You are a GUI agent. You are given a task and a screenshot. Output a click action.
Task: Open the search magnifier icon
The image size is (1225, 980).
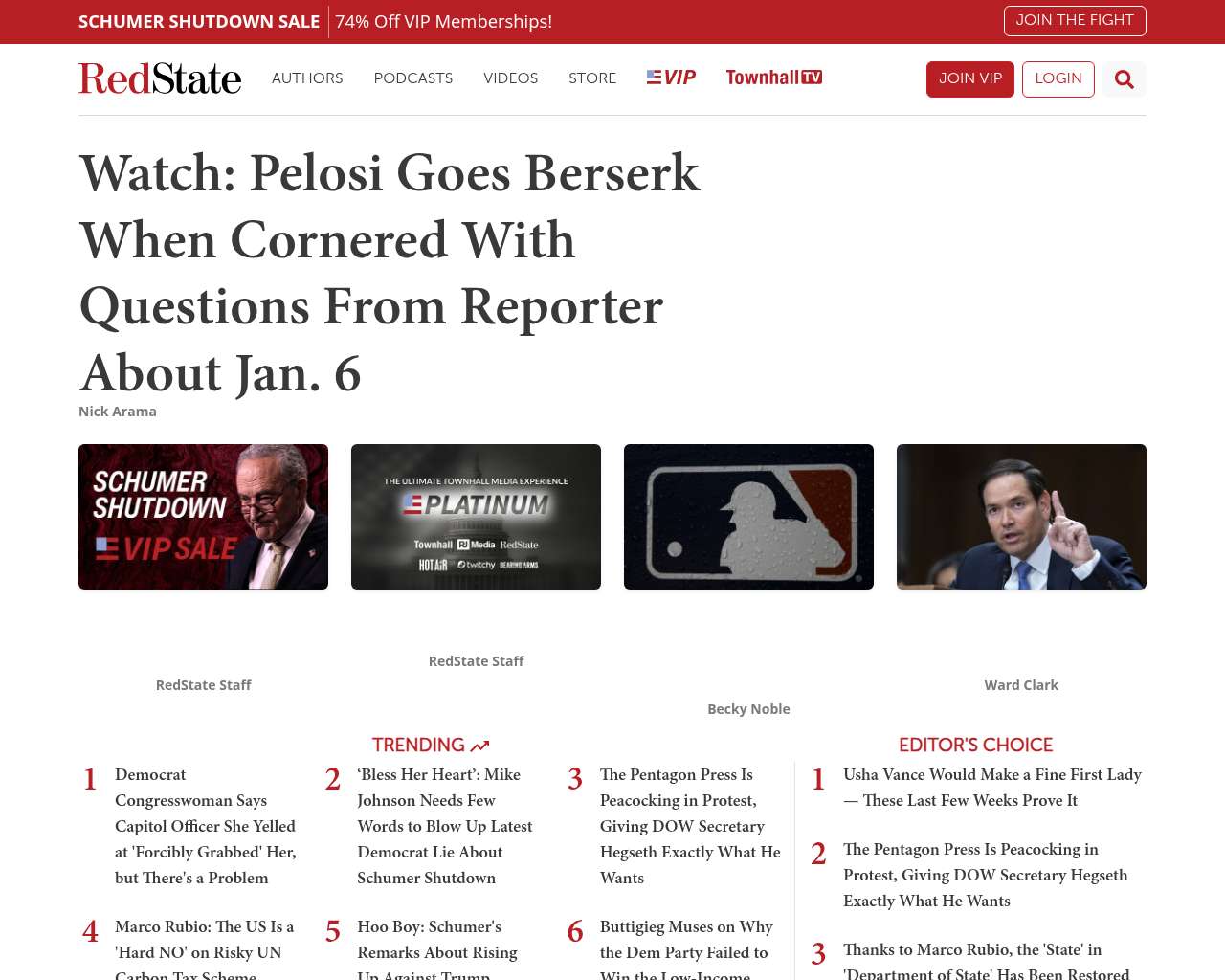[x=1125, y=79]
